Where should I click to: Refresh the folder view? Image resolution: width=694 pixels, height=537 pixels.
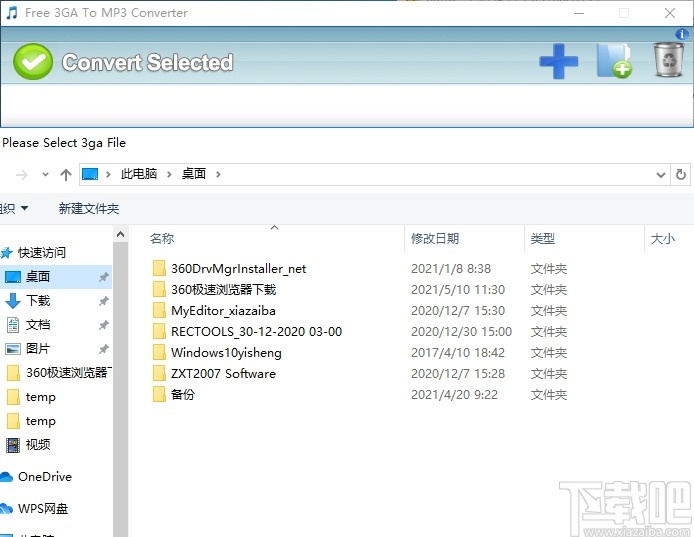pos(681,174)
